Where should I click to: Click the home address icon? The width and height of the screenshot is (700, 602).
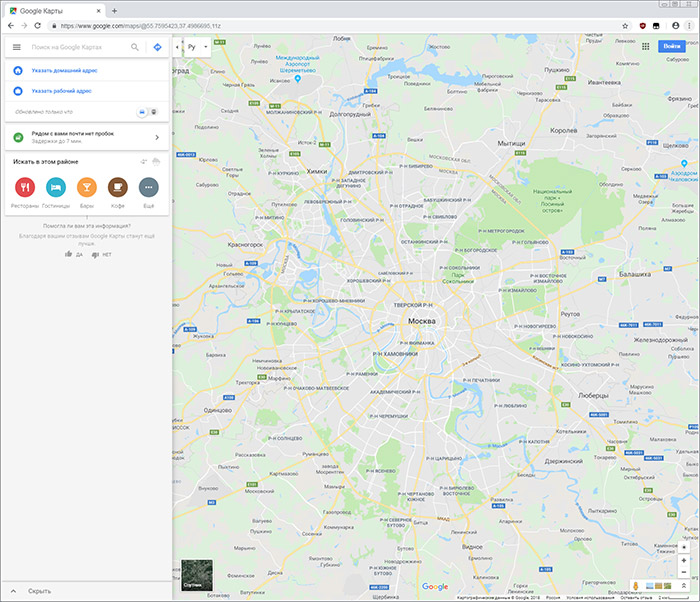(18, 71)
